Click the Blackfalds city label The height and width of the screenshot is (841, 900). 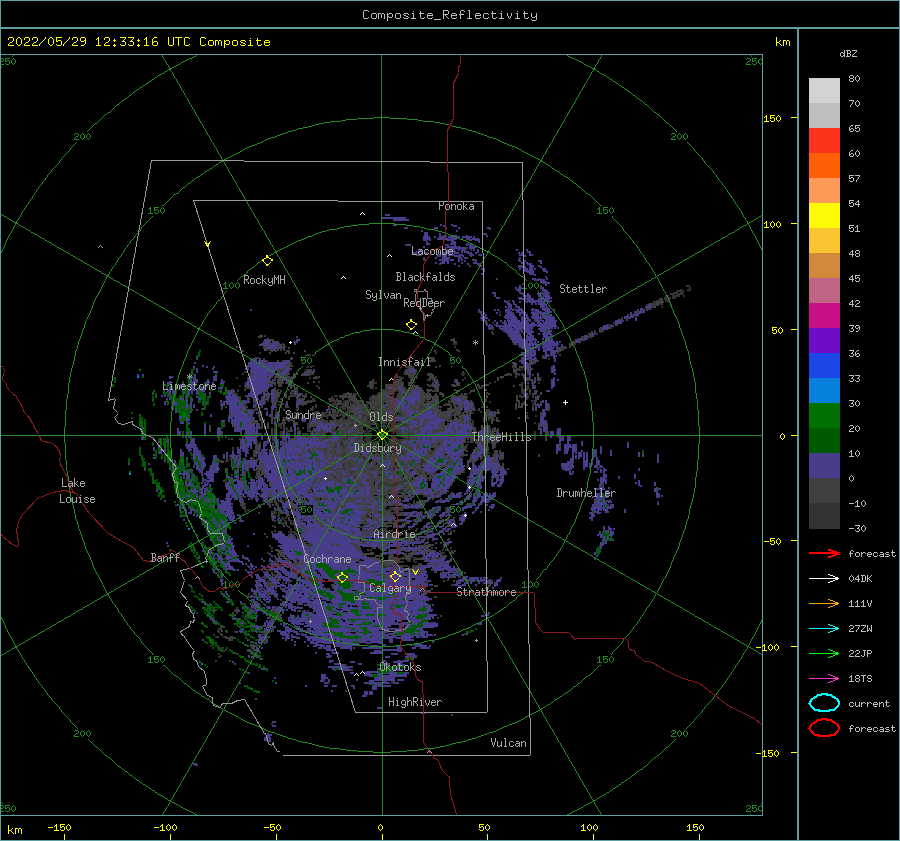(x=425, y=277)
